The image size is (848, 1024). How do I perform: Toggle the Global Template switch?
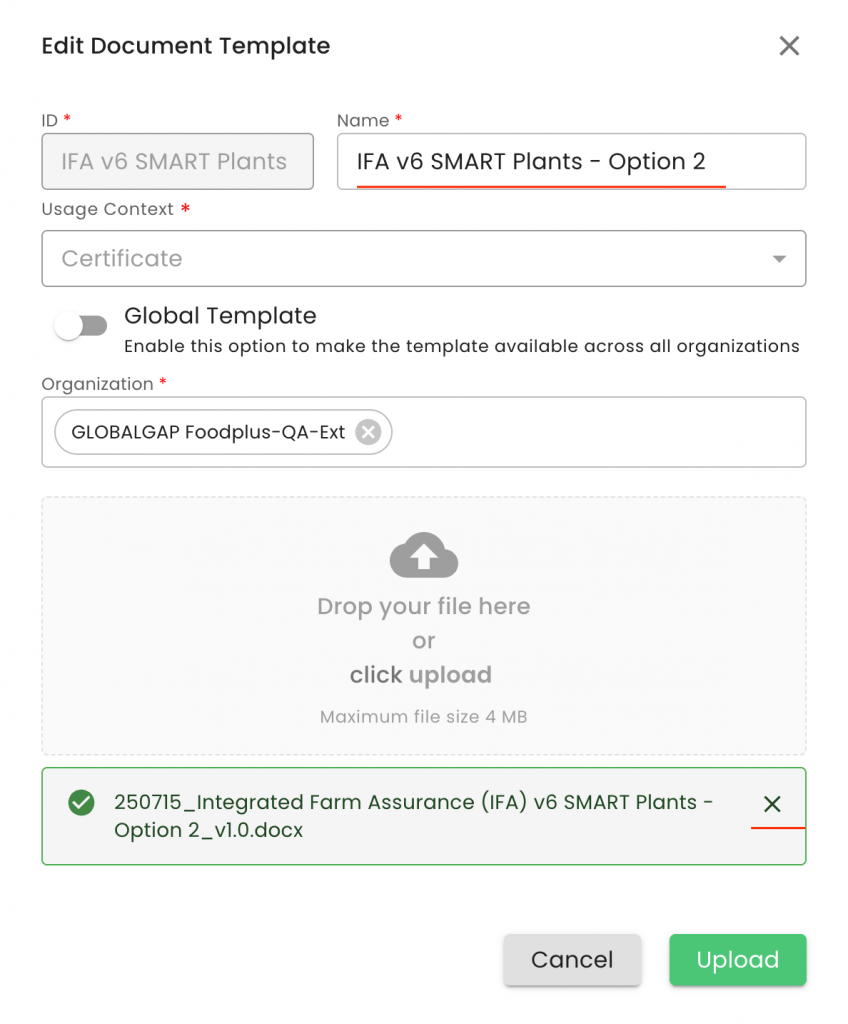coord(81,326)
